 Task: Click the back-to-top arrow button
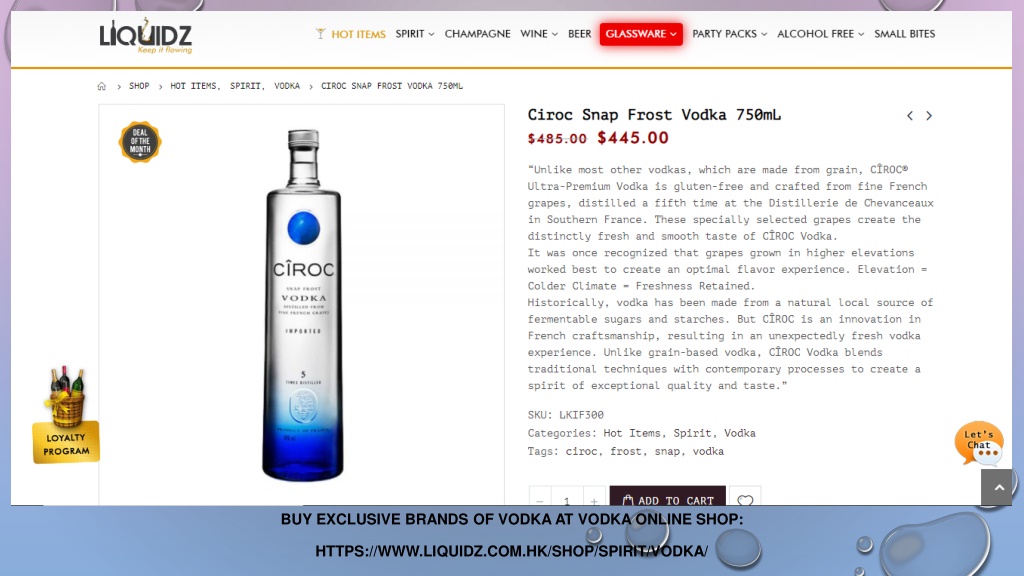(x=997, y=487)
